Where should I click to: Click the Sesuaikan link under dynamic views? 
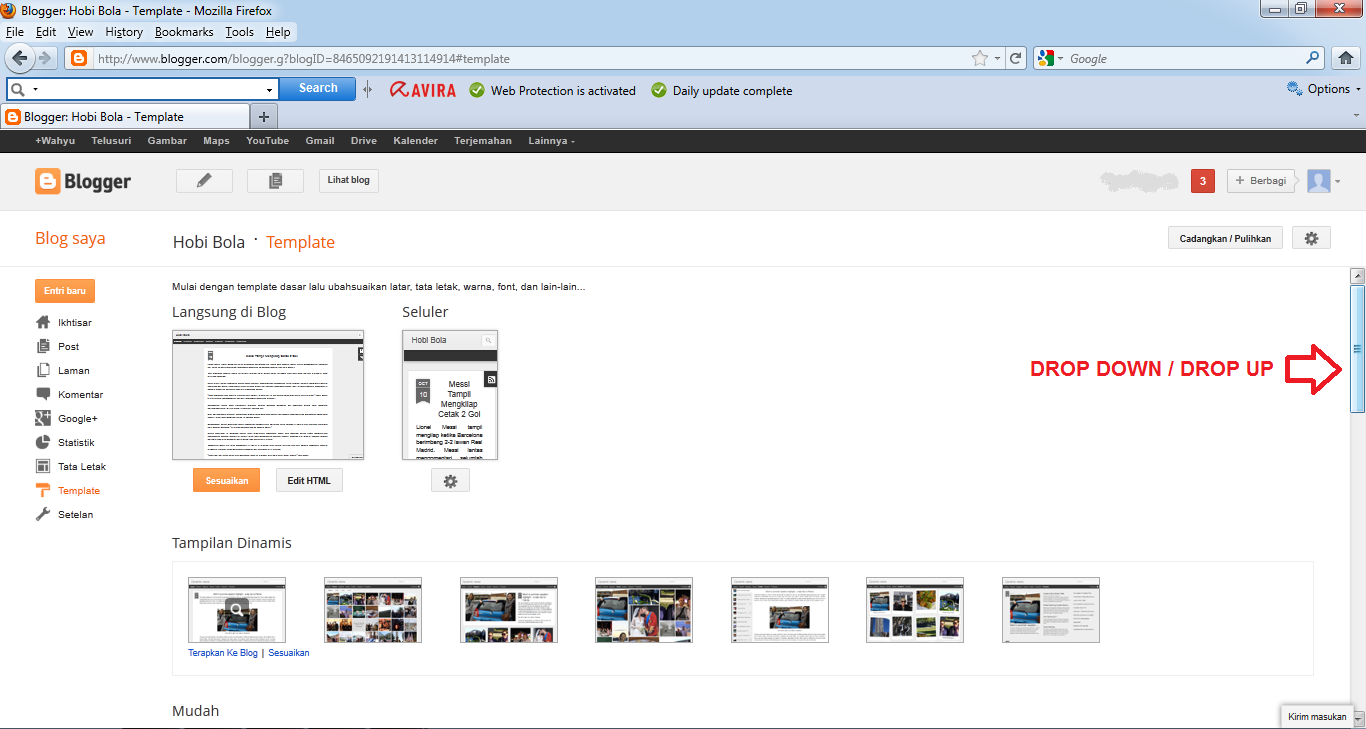coord(289,653)
